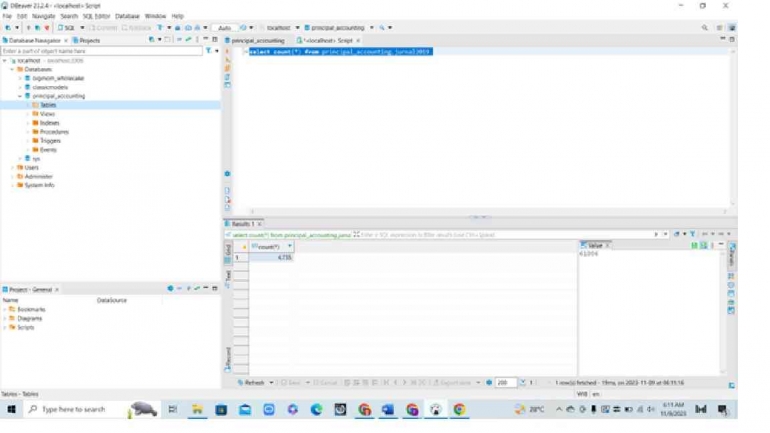Click the fetch size 200 field
Screen dimensions: 770x433
(x=506, y=382)
